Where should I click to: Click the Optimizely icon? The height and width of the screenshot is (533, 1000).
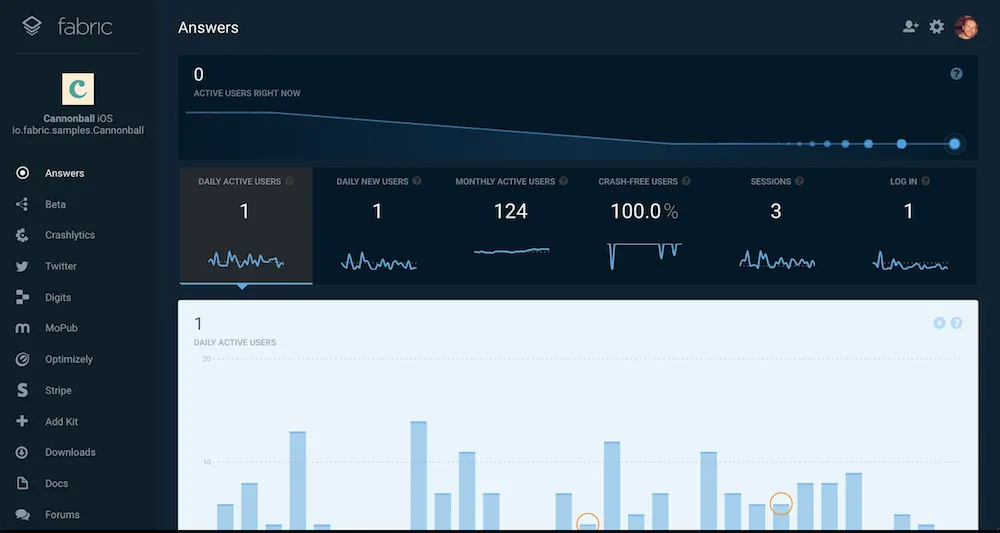pos(22,360)
